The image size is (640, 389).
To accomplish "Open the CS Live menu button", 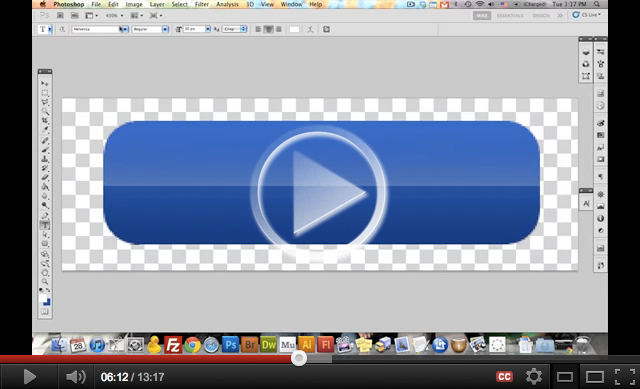I will pos(587,15).
